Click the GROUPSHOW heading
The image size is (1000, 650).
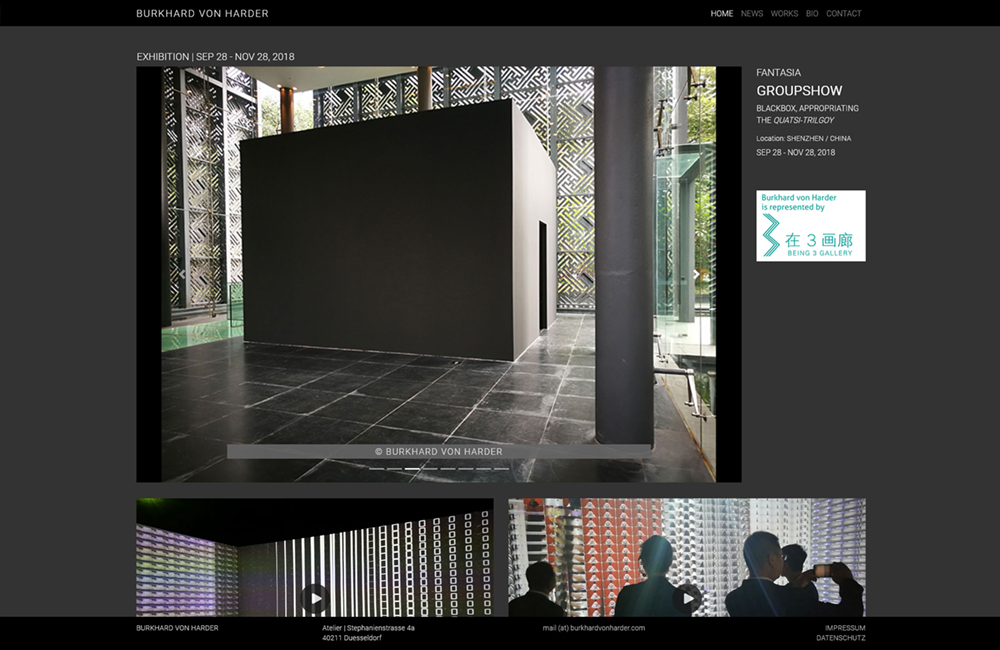[799, 91]
